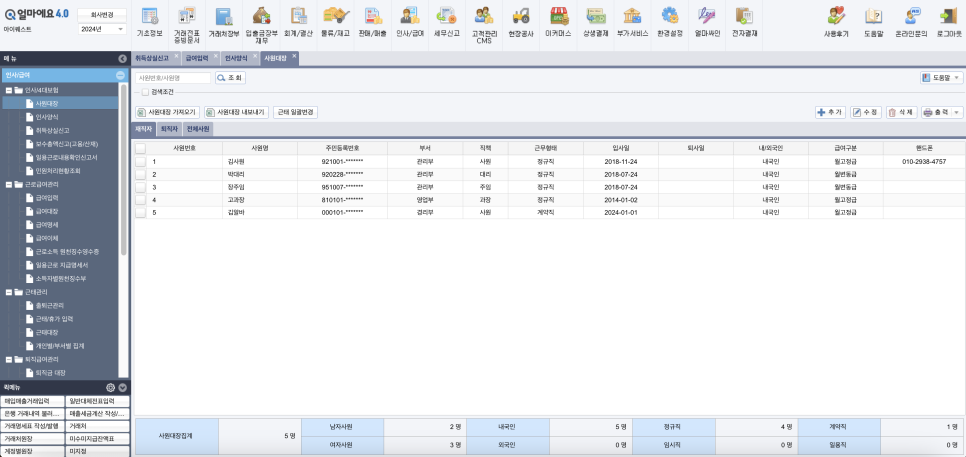Select the 퇴직자 tab
Screen dimensions: 966x457
click(168, 129)
